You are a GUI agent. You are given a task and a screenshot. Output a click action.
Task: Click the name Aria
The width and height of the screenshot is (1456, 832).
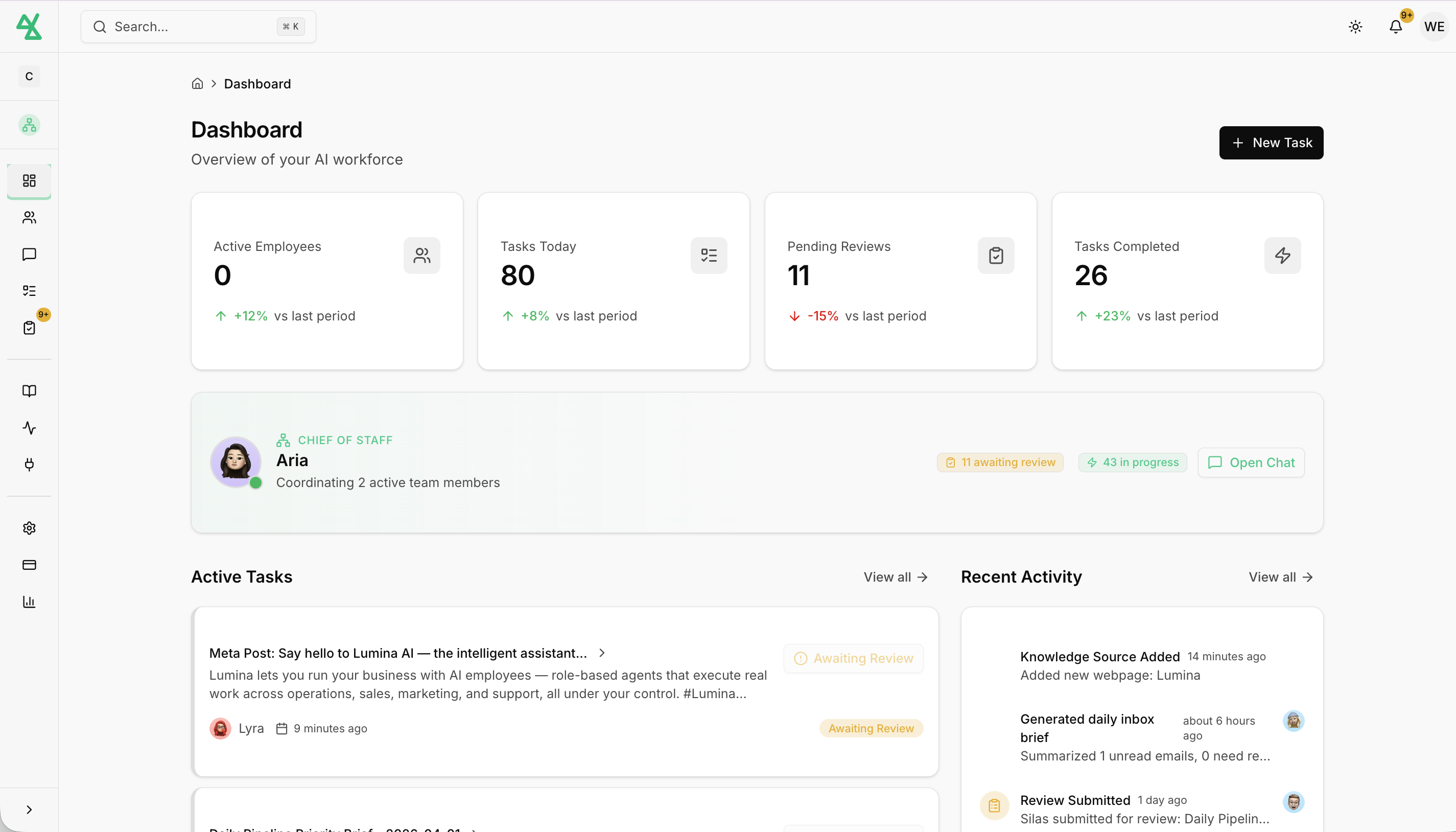[292, 460]
